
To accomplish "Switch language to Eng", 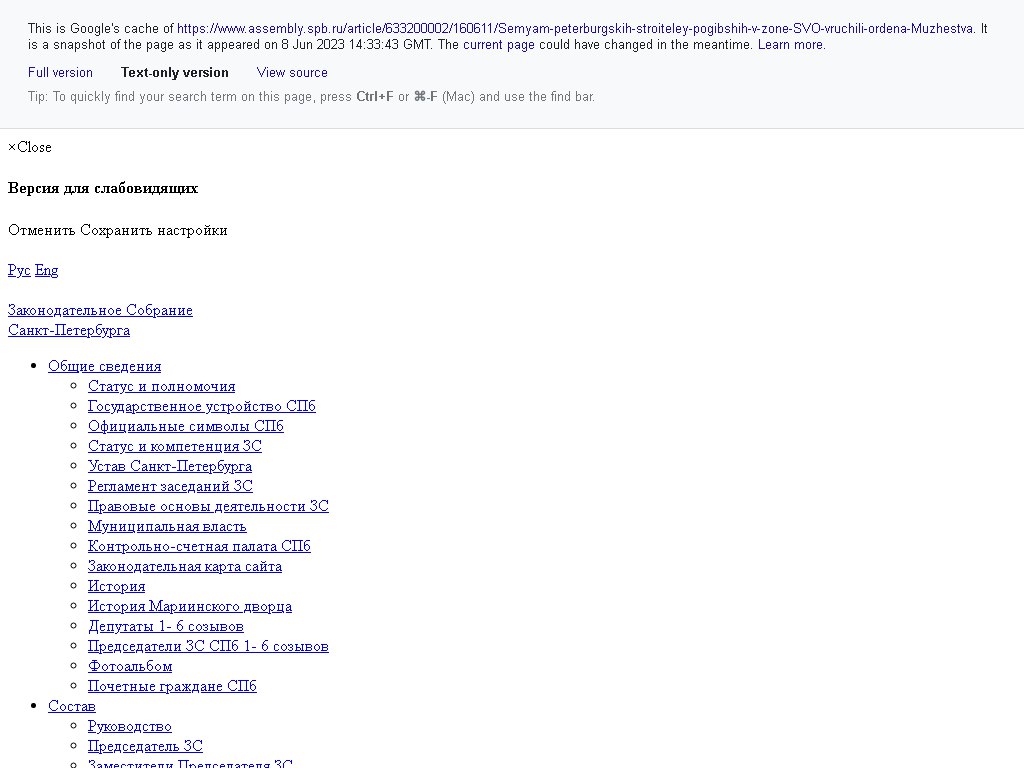I will tap(46, 270).
